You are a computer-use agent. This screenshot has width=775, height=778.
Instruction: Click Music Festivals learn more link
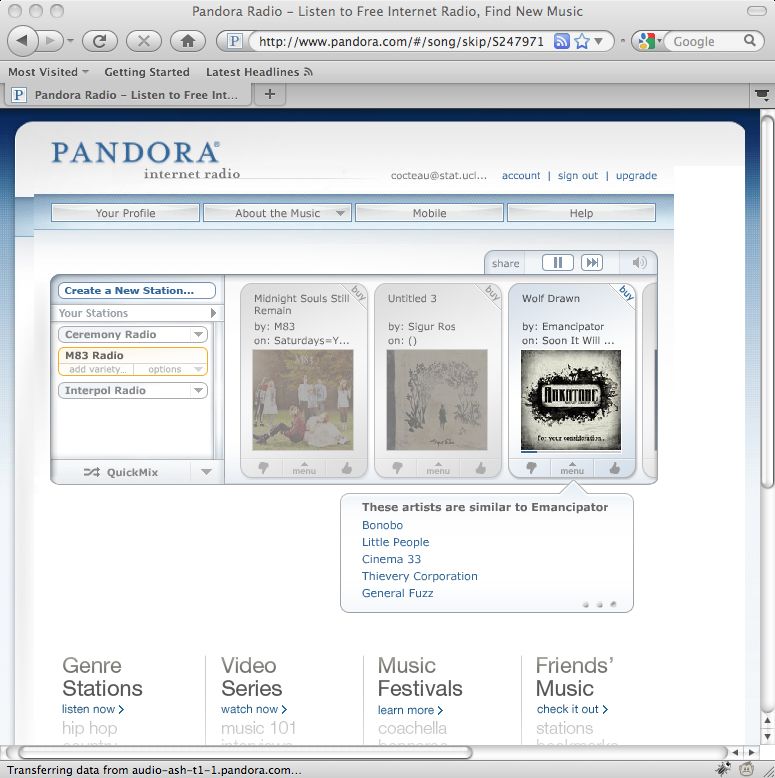410,710
